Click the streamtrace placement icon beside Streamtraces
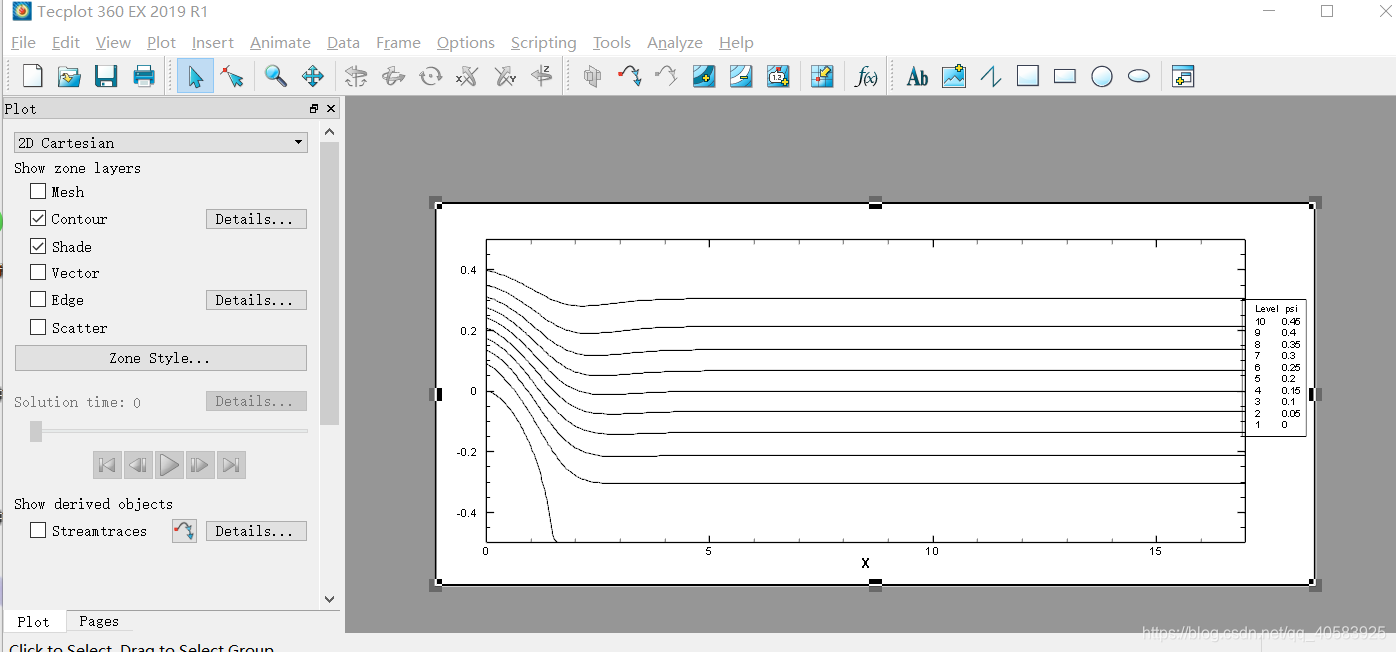This screenshot has height=652, width=1396. (184, 531)
